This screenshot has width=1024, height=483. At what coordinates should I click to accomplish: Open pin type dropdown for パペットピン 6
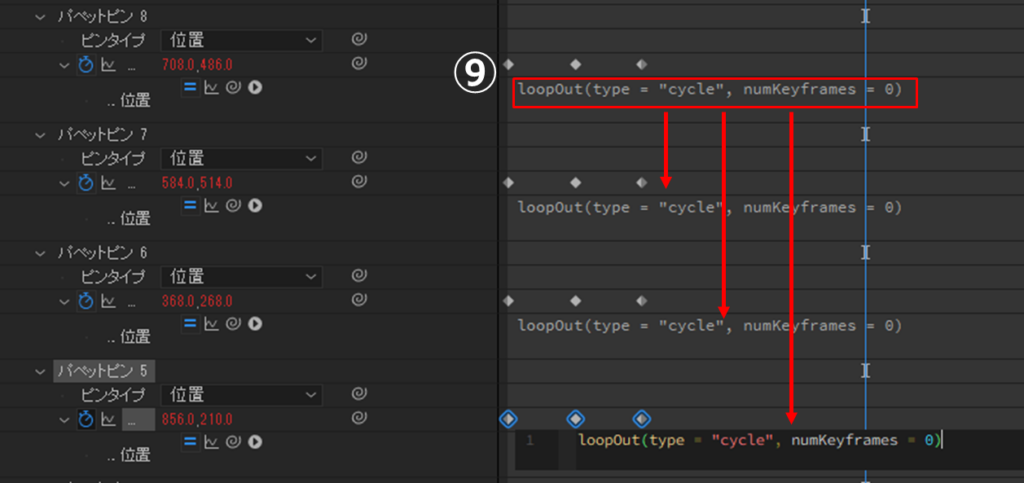240,276
